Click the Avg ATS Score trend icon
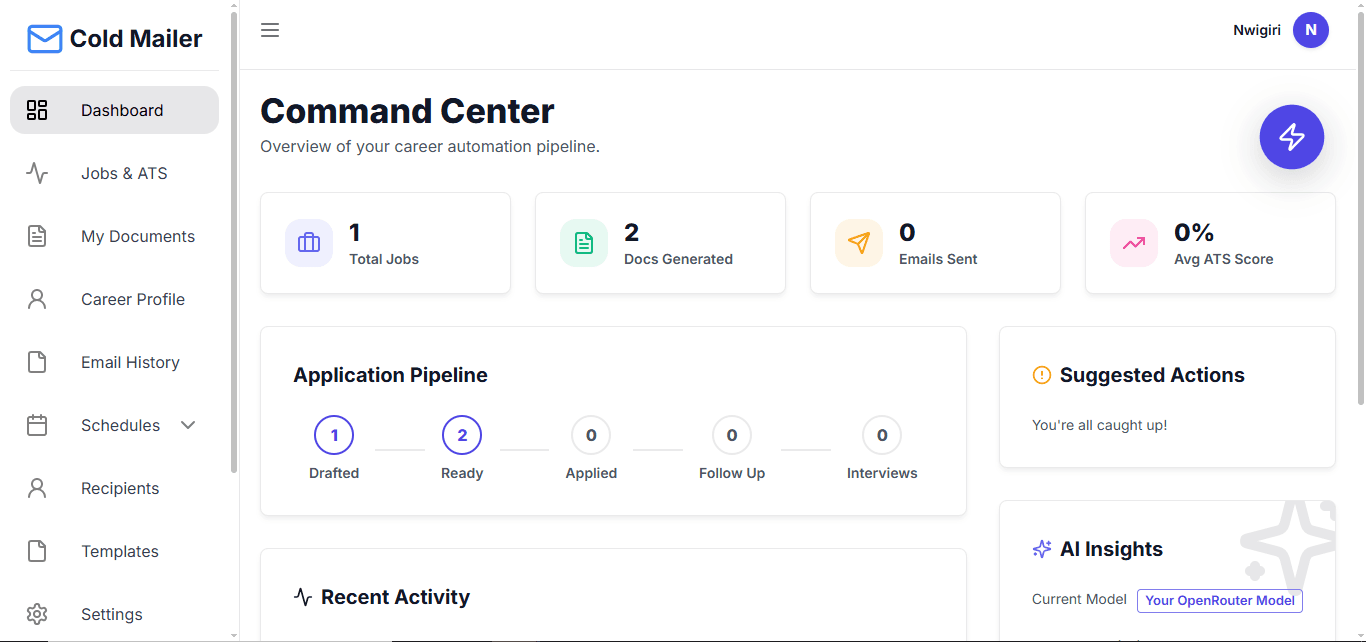The height and width of the screenshot is (642, 1366). [1134, 243]
